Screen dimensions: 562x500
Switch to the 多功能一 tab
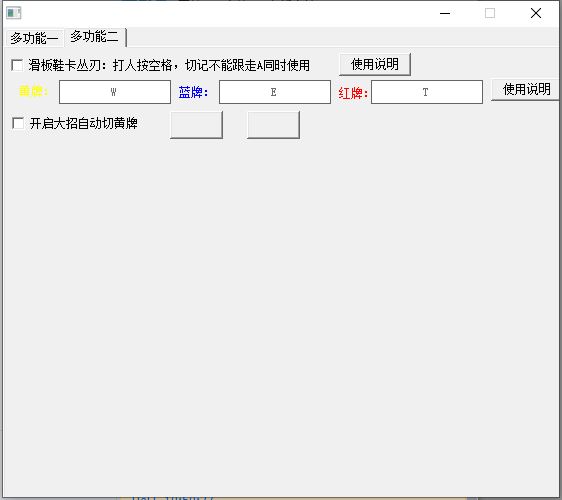(x=34, y=38)
